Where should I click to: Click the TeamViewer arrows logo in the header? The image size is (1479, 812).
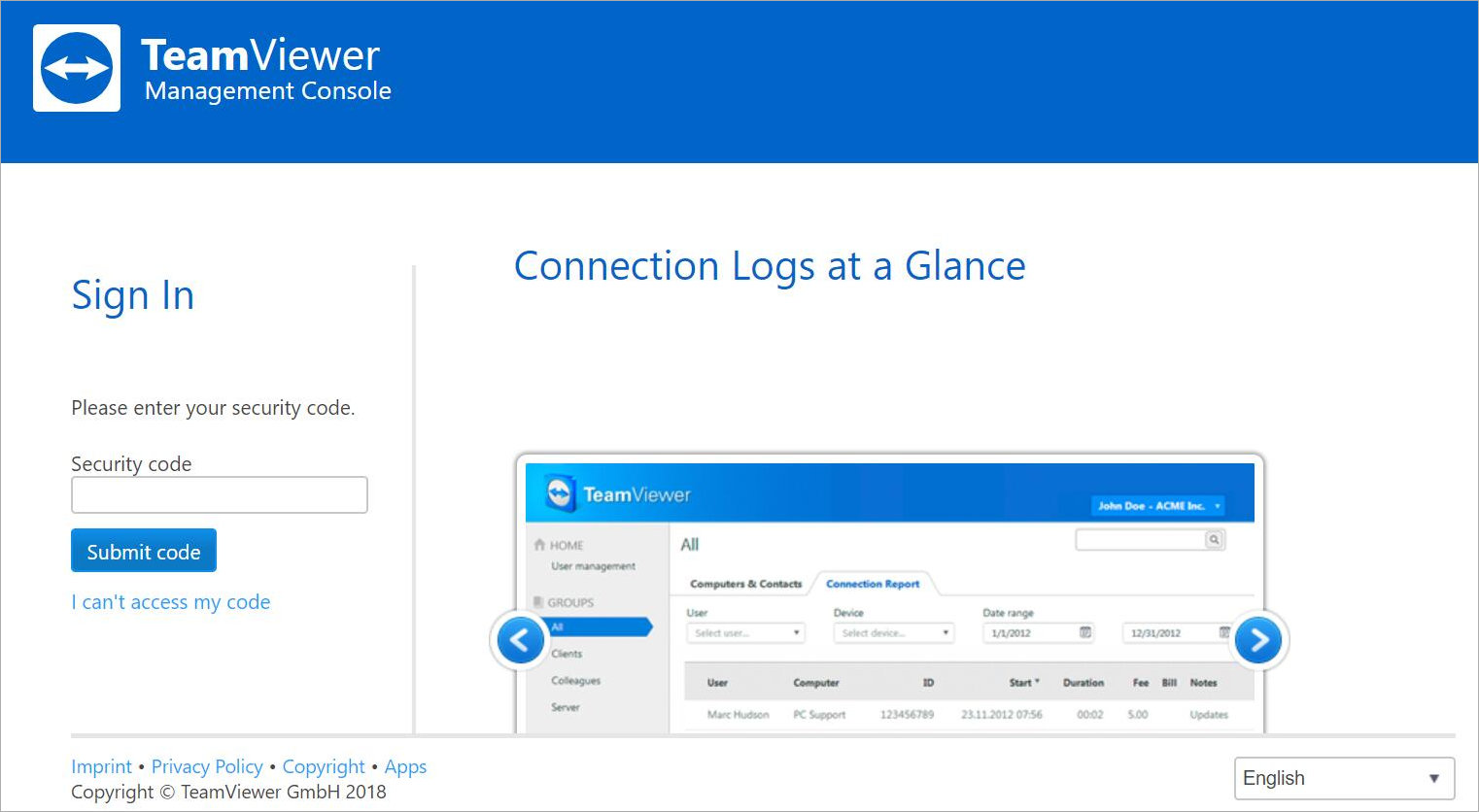pyautogui.click(x=76, y=68)
